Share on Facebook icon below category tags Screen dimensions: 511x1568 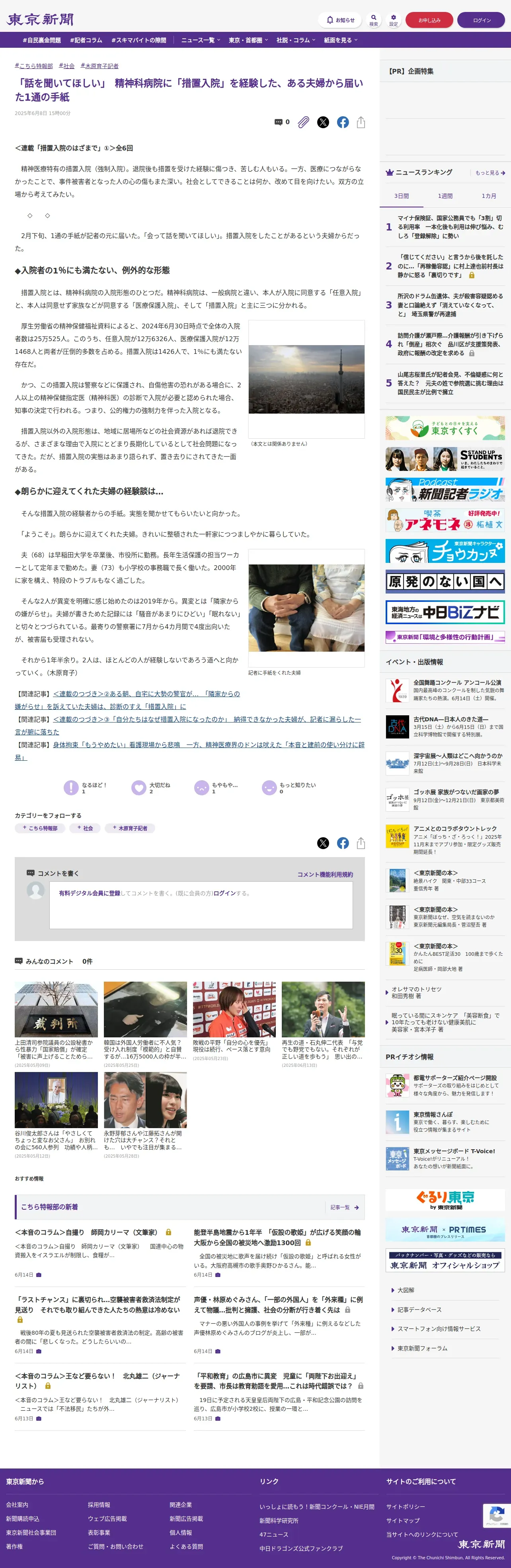coord(343,843)
